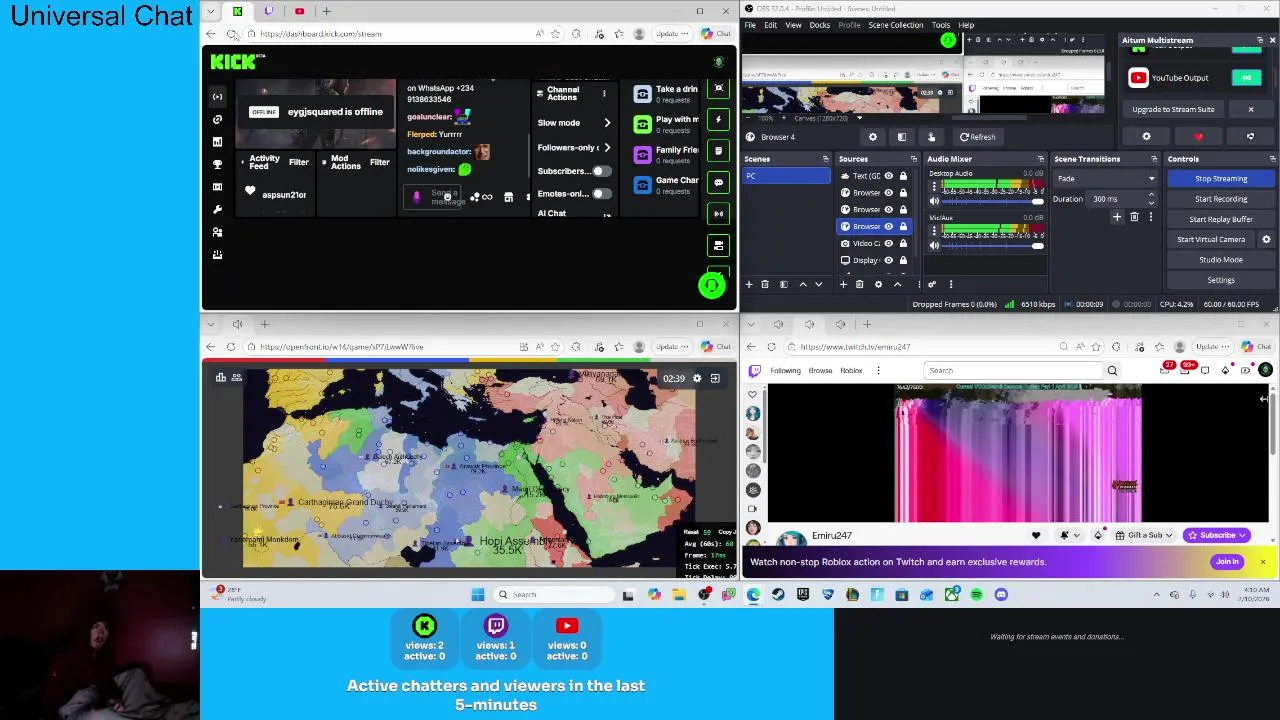The height and width of the screenshot is (720, 1280).
Task: Open the shop icon in Kick chat
Action: tap(508, 197)
